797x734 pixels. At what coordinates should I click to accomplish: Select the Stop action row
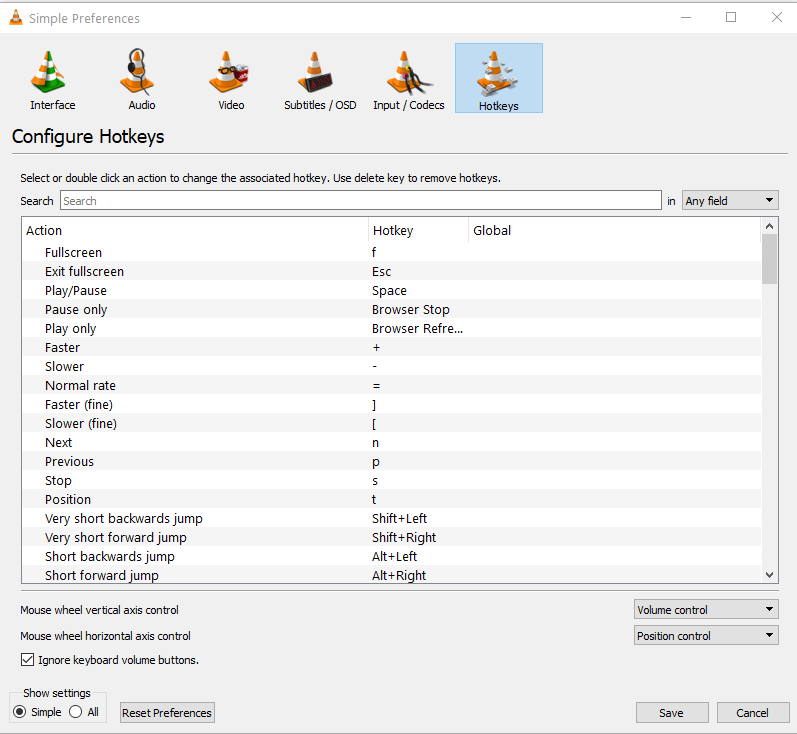click(x=391, y=480)
